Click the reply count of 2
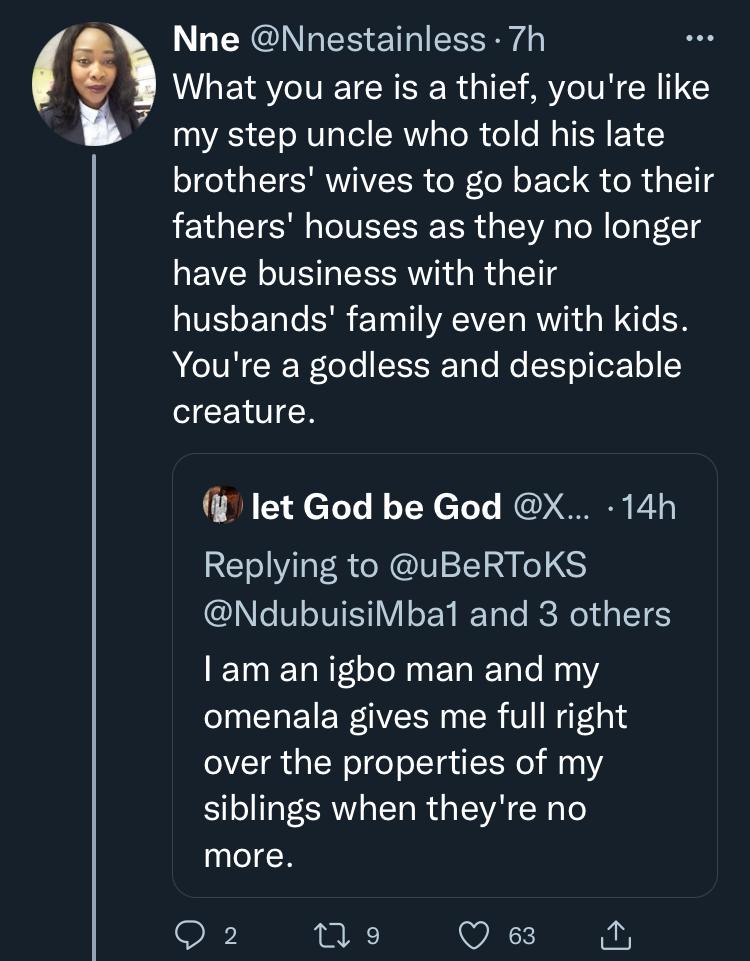 (230, 936)
